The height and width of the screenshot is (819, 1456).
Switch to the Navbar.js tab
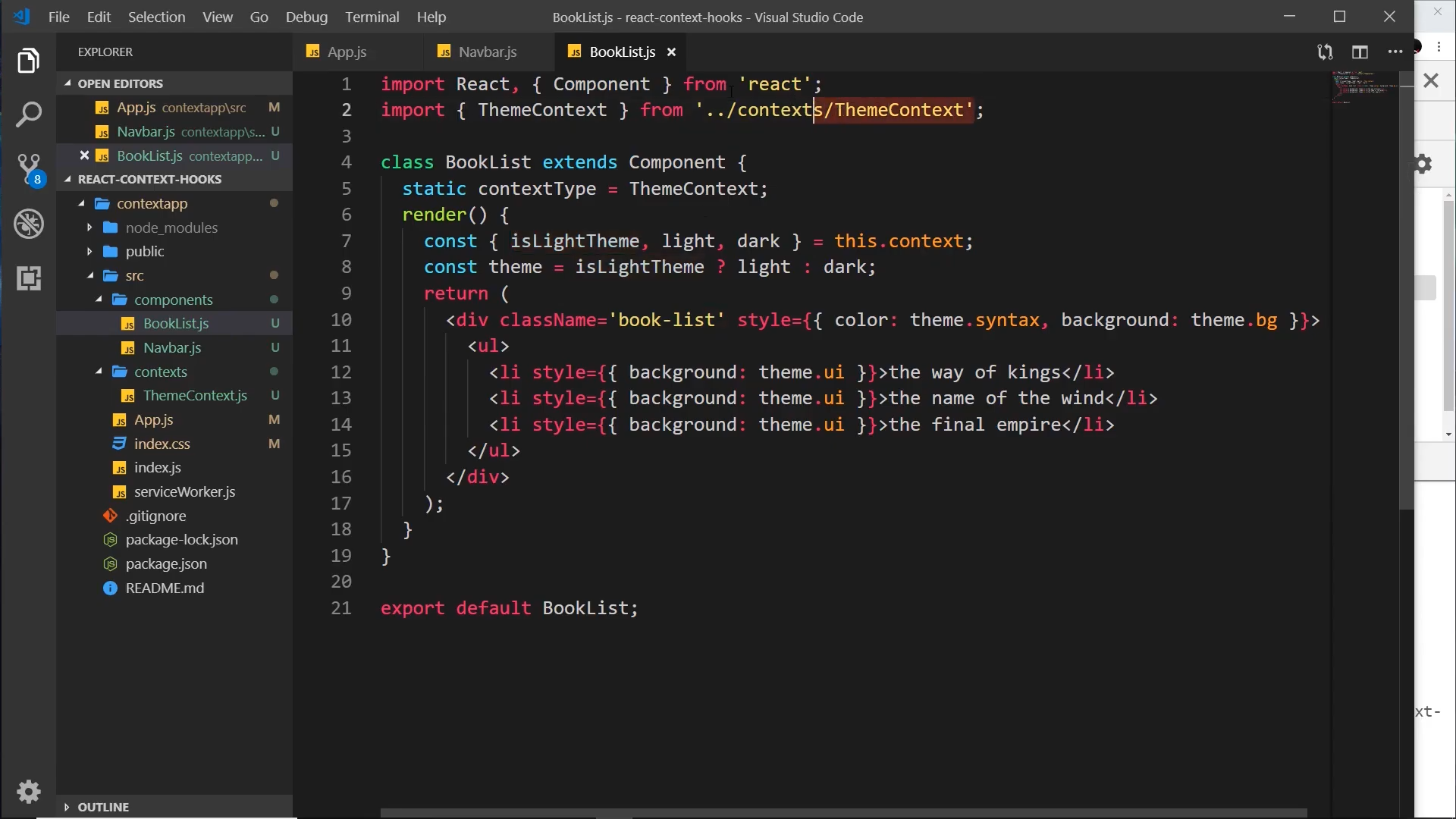tap(487, 52)
